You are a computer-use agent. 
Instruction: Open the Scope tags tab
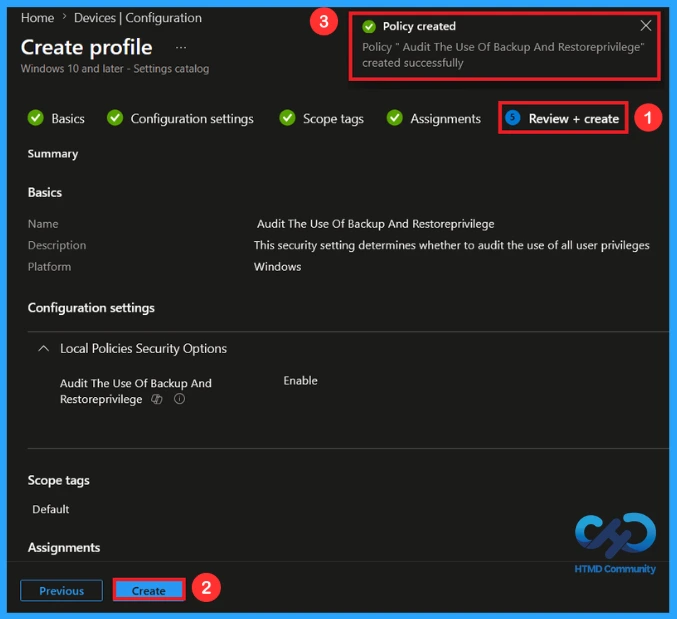pos(333,119)
